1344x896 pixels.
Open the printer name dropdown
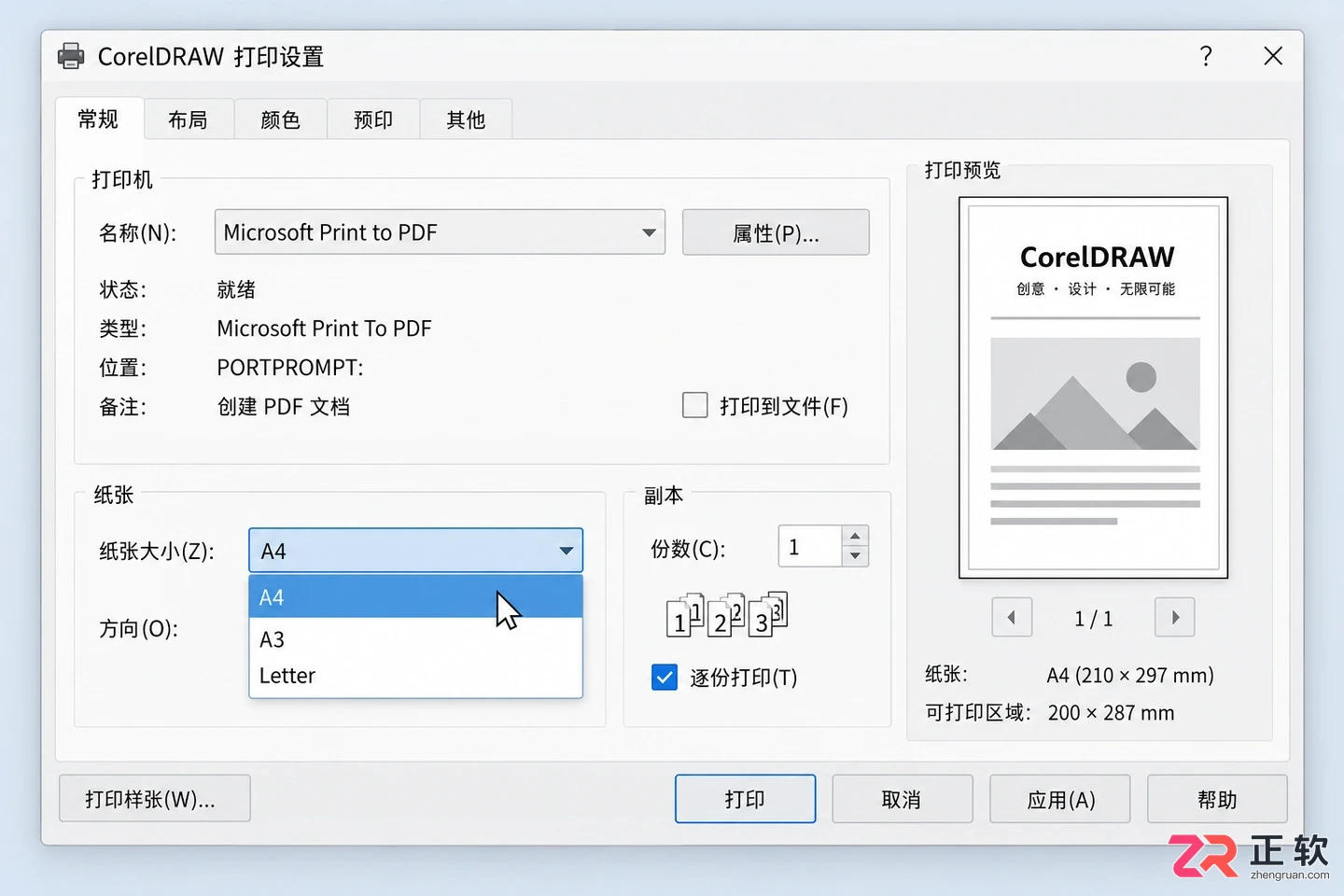[440, 232]
